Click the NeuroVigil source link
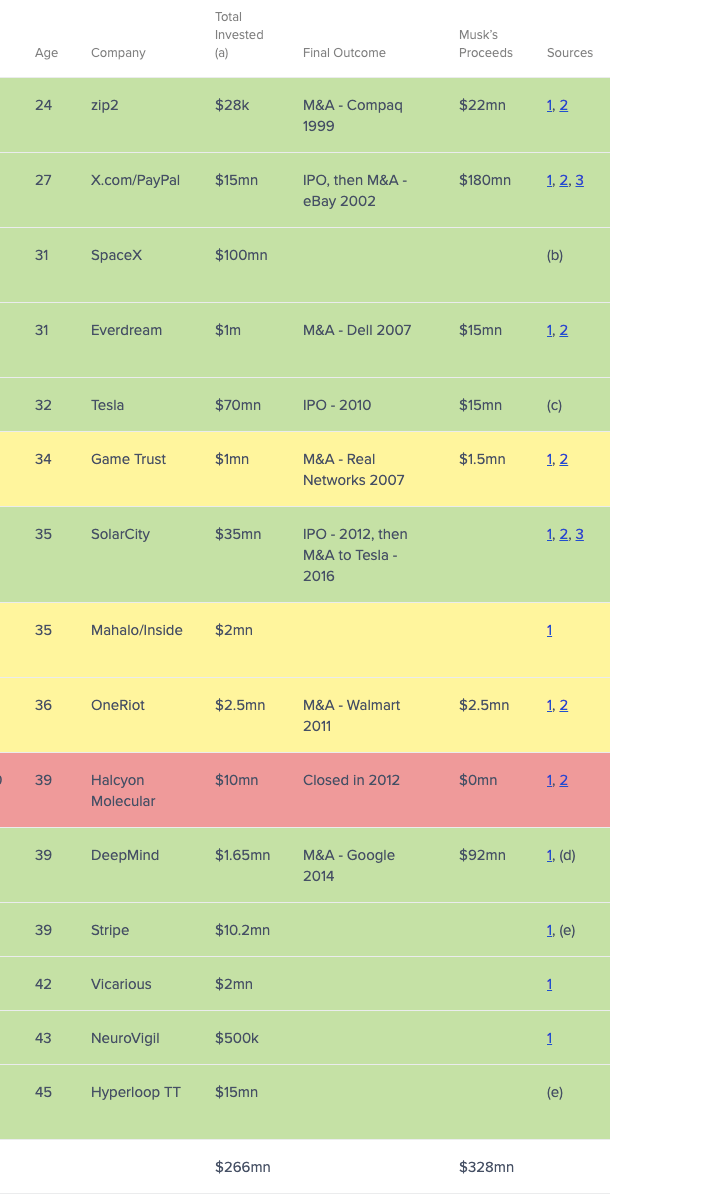The width and height of the screenshot is (727, 1201). 549,1038
